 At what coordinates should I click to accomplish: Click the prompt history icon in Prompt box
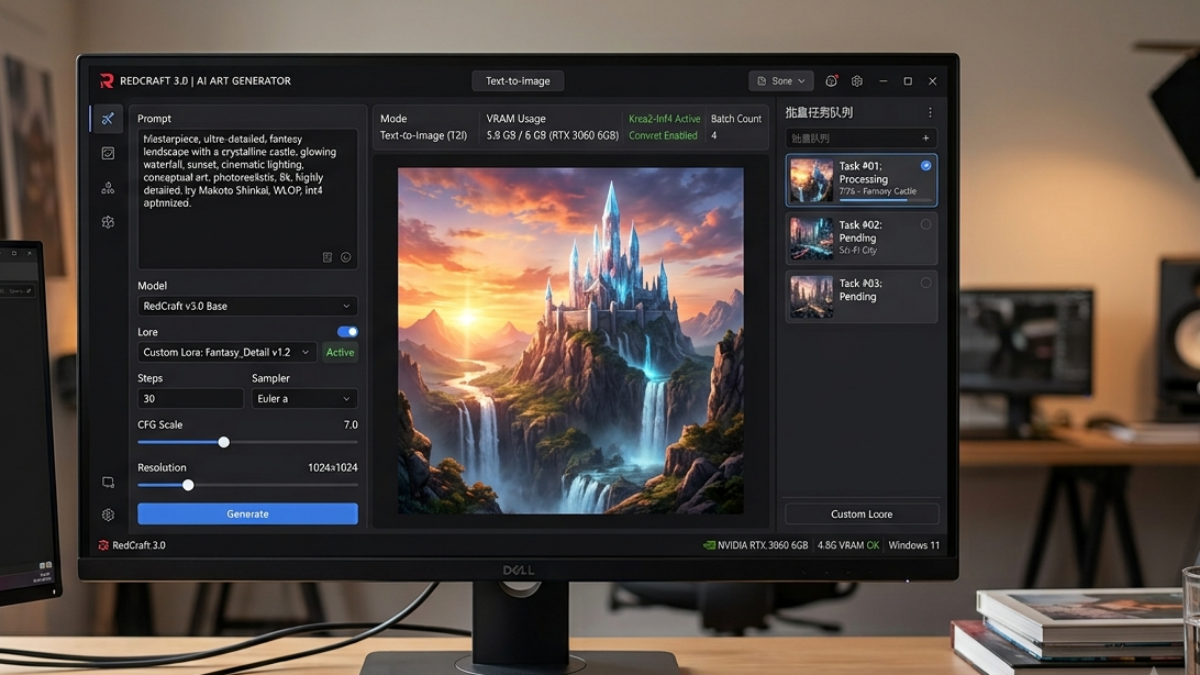pyautogui.click(x=346, y=257)
